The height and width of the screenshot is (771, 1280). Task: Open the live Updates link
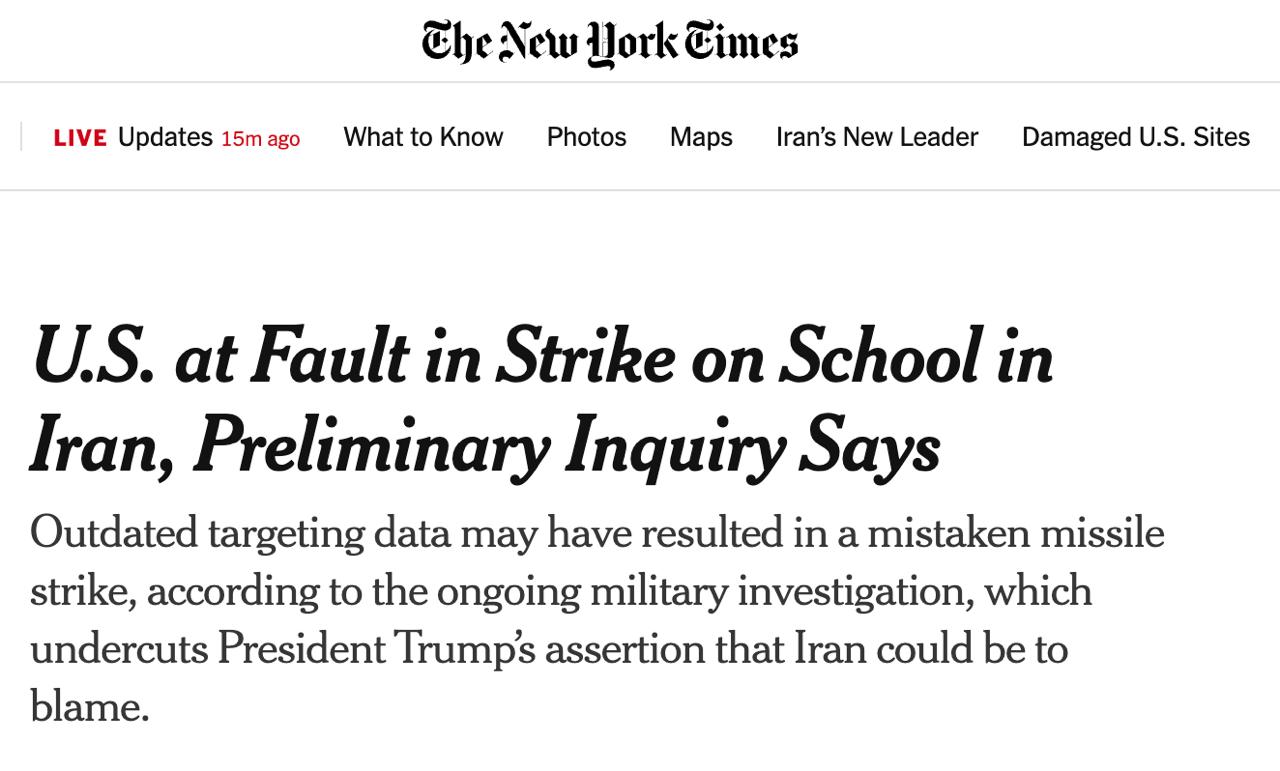pos(165,137)
